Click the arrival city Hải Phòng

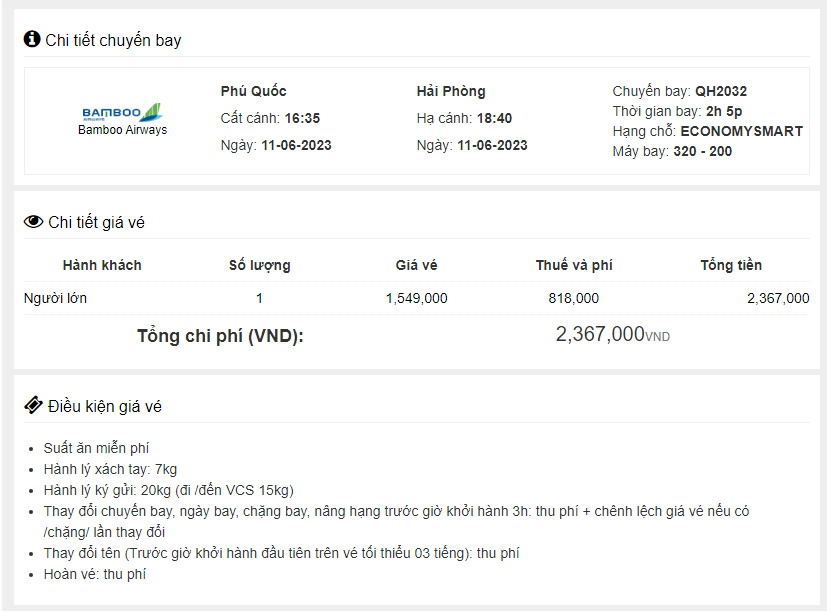pos(451,91)
